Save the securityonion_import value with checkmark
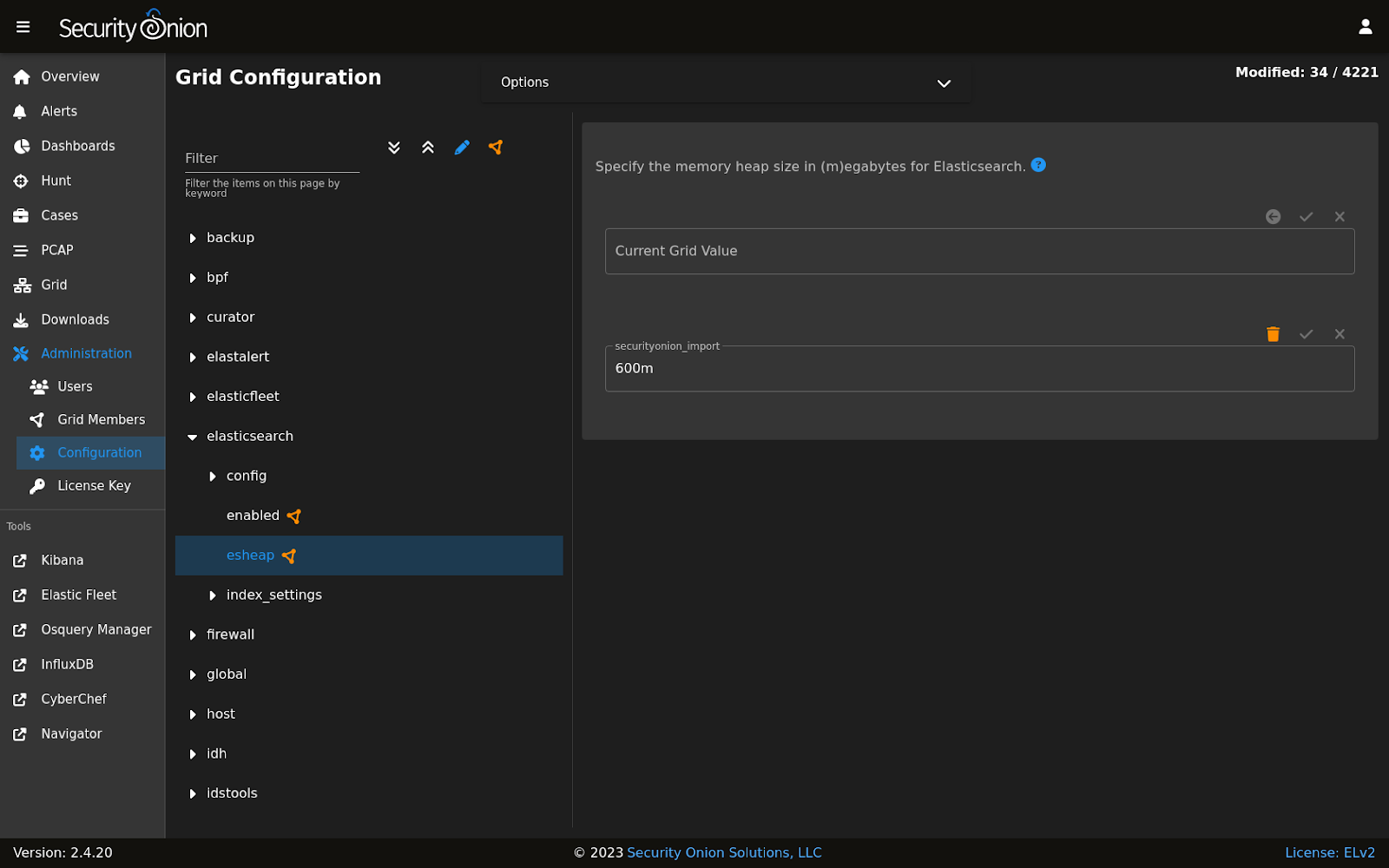The image size is (1389, 868). click(1307, 334)
